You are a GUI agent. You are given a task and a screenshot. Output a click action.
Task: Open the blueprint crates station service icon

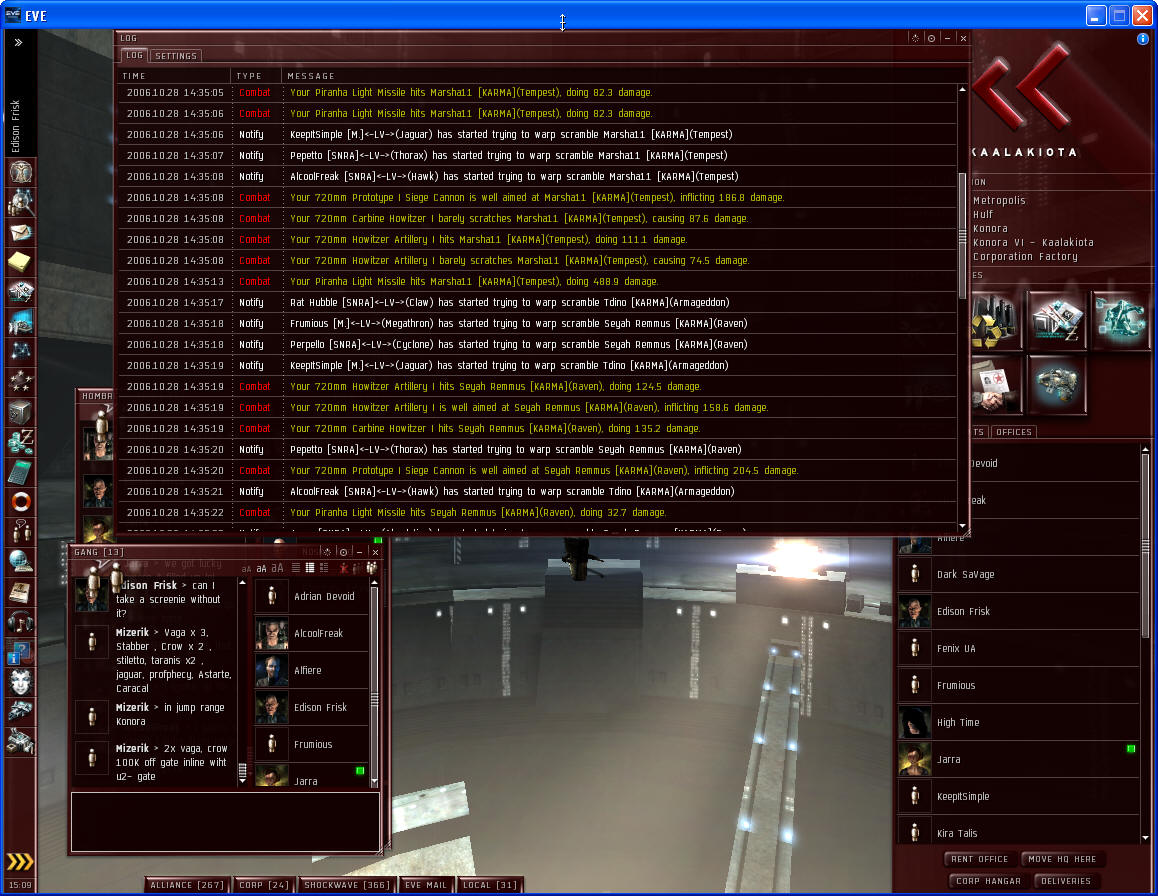tap(1058, 321)
